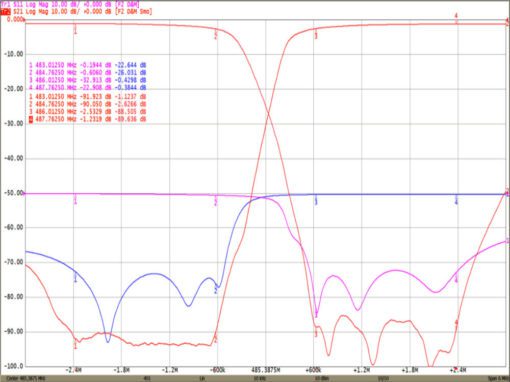
Task: Click magenta marker row 1 483.01250 MHz
Action: (x=88, y=65)
